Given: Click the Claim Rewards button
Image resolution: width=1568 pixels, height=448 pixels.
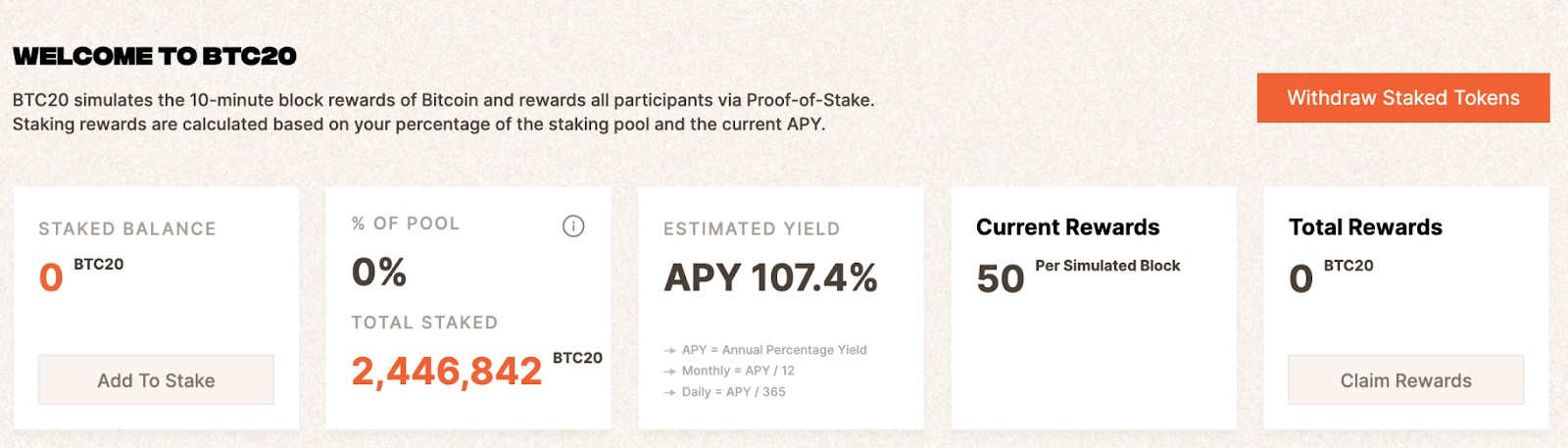Looking at the screenshot, I should [x=1405, y=380].
